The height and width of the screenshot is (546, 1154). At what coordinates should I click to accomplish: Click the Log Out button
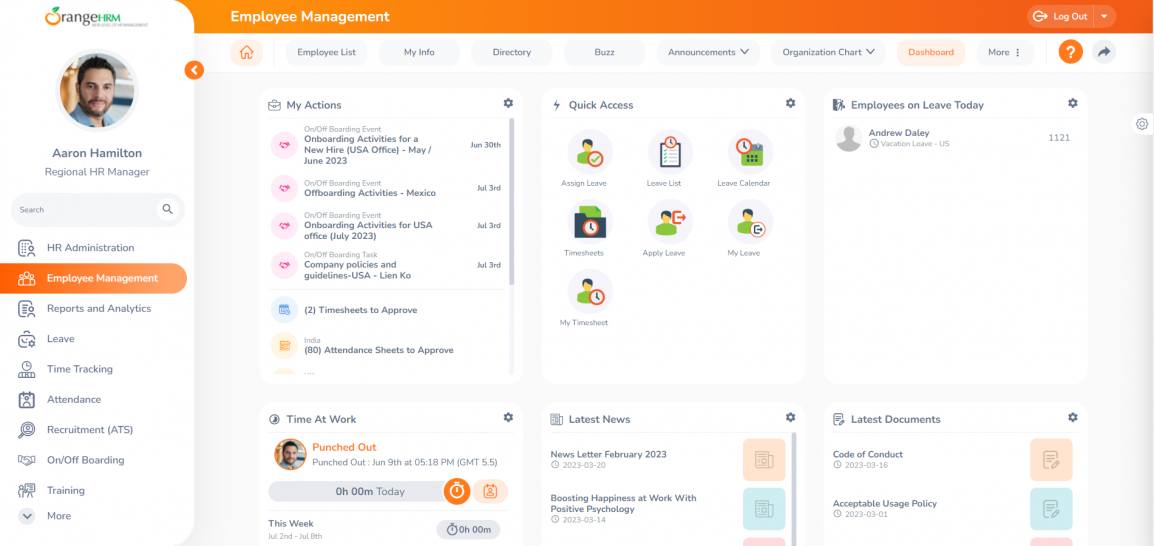[x=1061, y=16]
